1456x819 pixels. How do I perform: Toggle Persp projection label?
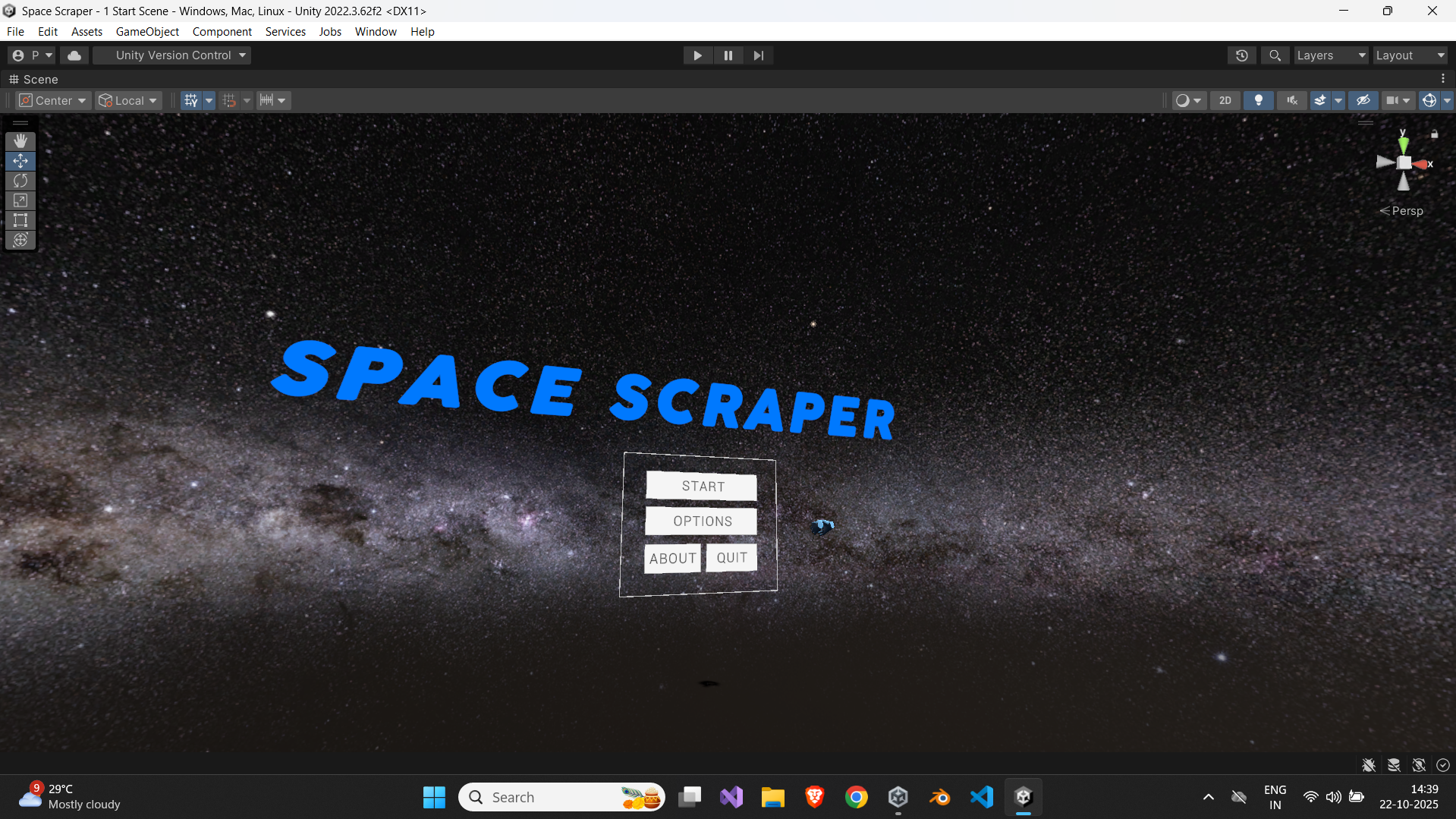tap(1401, 211)
